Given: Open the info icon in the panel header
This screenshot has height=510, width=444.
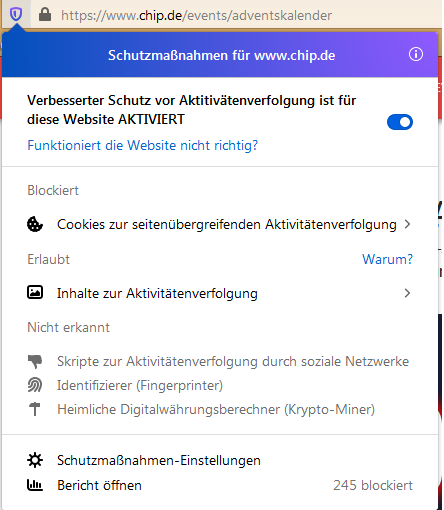Looking at the screenshot, I should [x=416, y=54].
